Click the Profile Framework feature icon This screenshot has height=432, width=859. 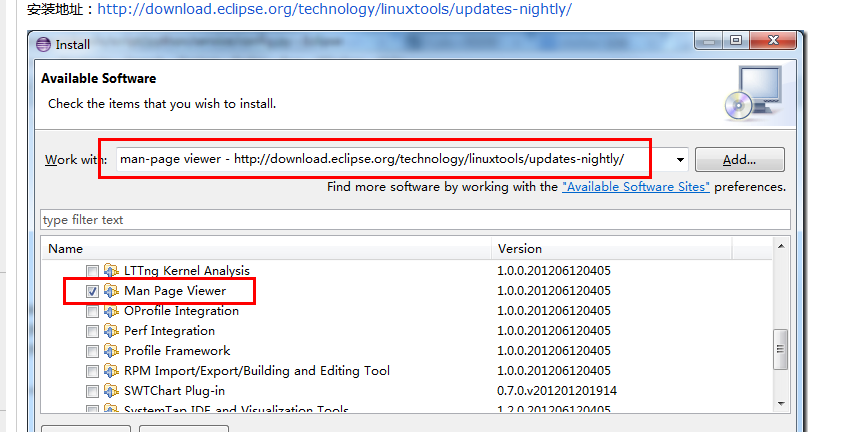tap(111, 351)
